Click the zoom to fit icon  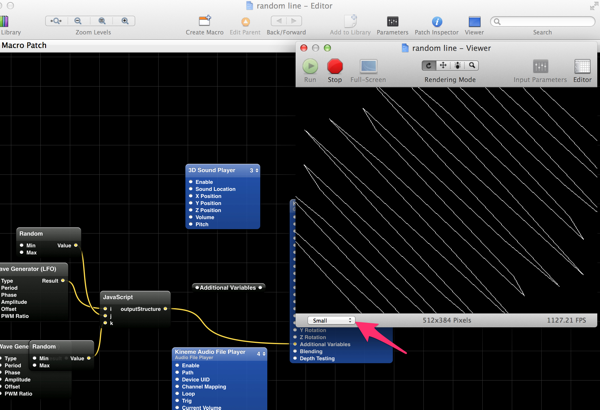click(x=56, y=21)
